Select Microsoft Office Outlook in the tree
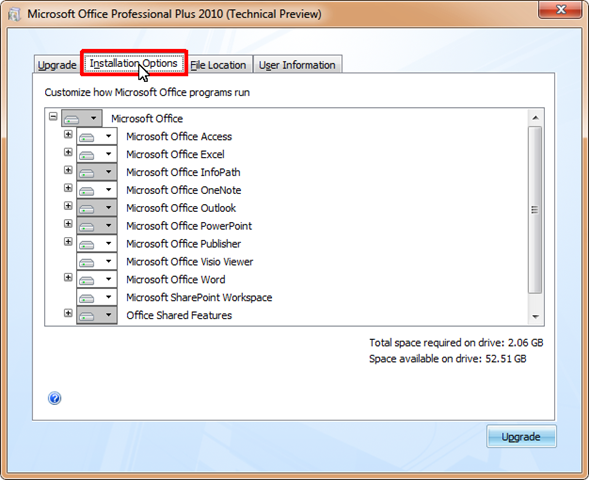Image resolution: width=589 pixels, height=480 pixels. (x=181, y=208)
